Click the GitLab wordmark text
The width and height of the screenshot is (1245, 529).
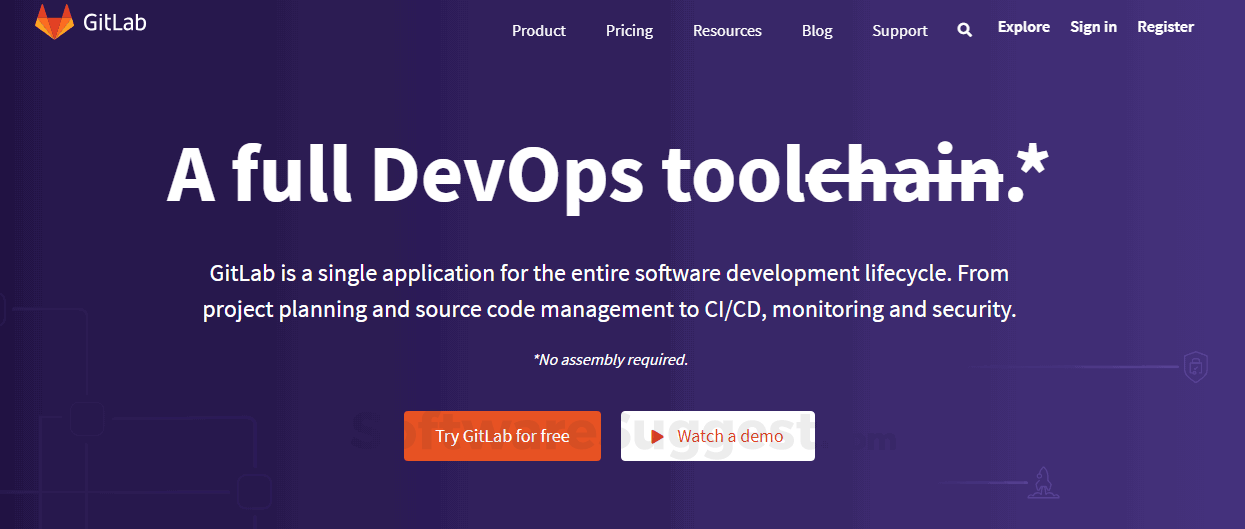[115, 22]
